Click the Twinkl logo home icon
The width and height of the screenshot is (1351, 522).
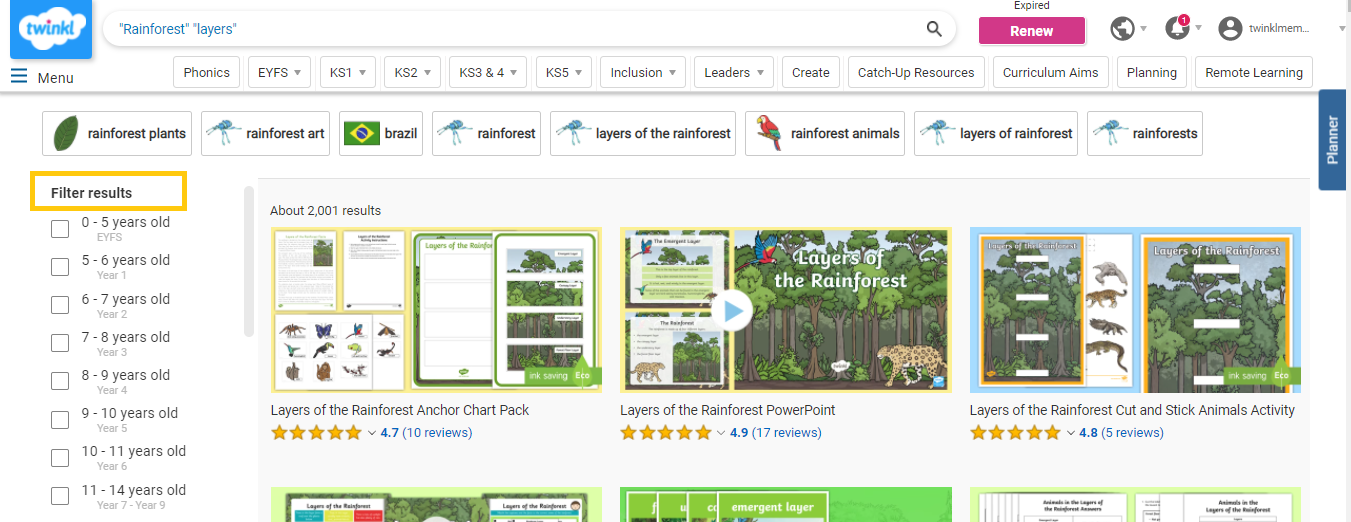coord(51,29)
